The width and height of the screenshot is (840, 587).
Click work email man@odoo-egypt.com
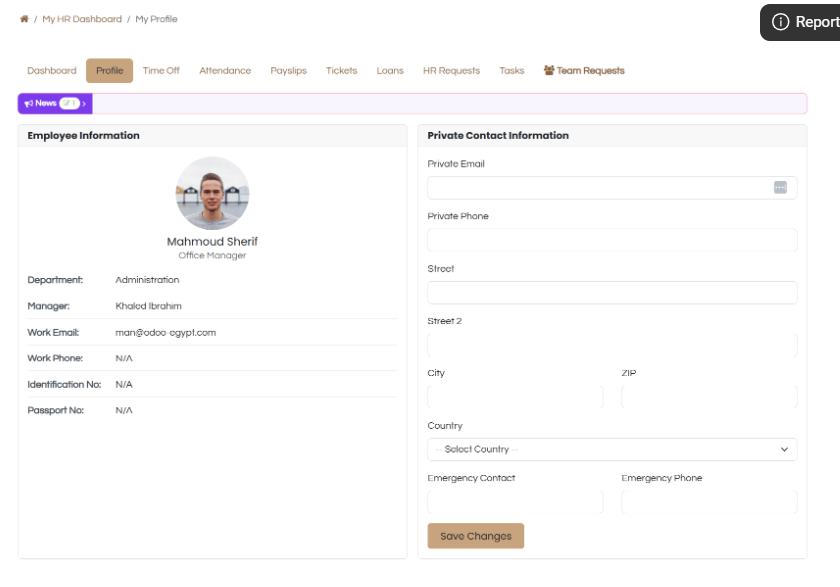pos(166,333)
